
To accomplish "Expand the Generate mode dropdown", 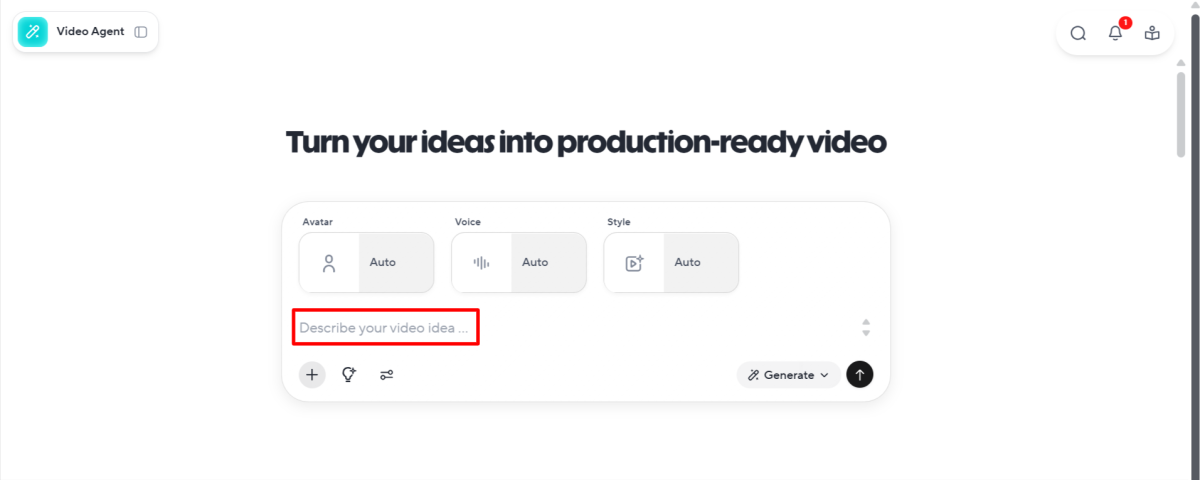I will pos(789,375).
